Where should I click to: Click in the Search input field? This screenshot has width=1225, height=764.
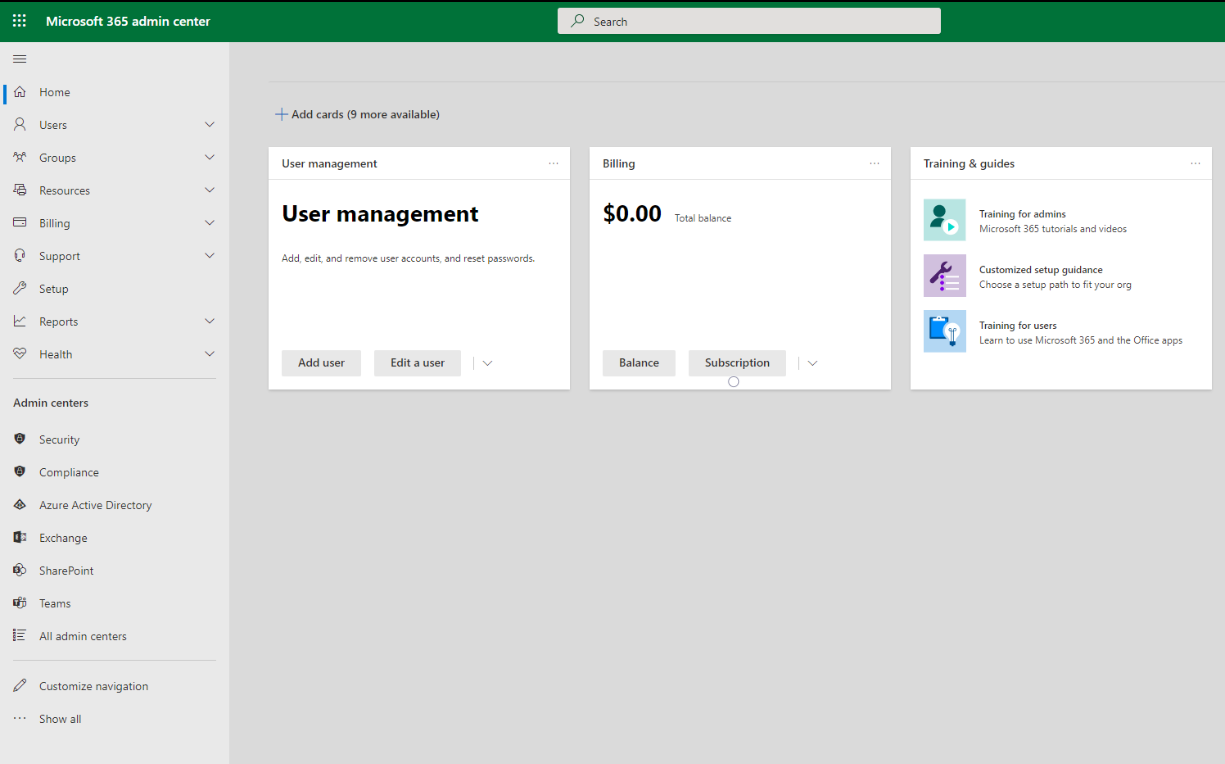[749, 21]
